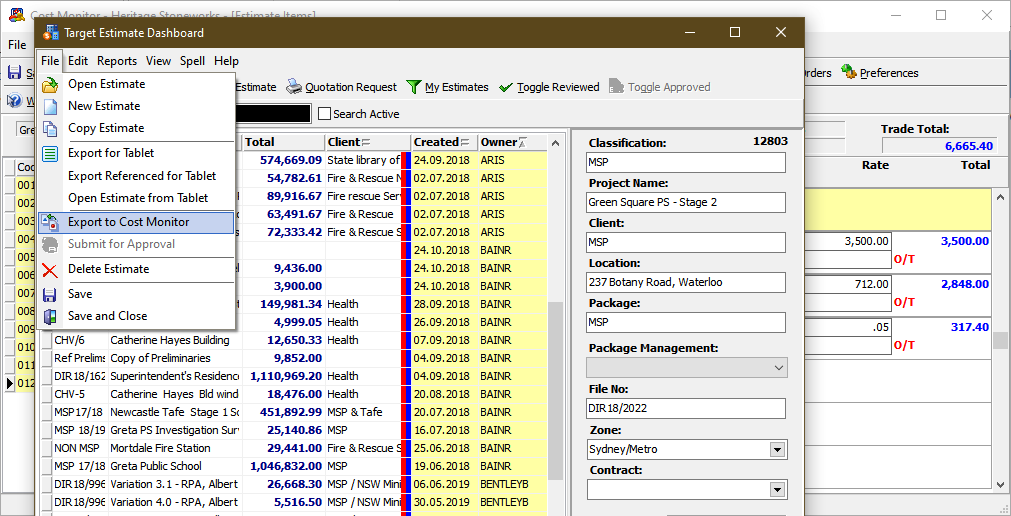Click the estimate list vertical scrollbar thumb
The height and width of the screenshot is (516, 1011).
point(554,391)
